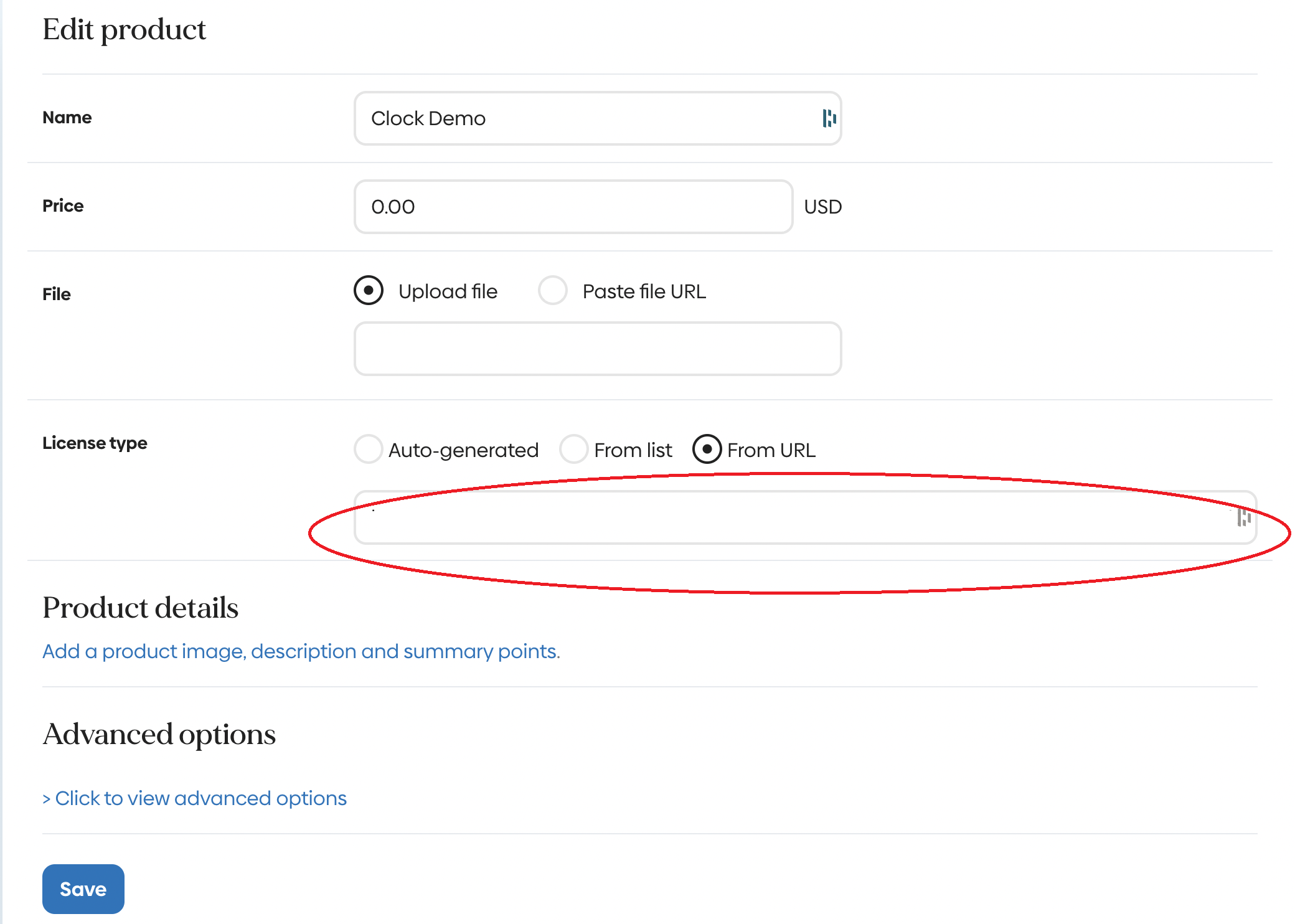Click the Name label
This screenshot has width=1295, height=924.
tap(67, 118)
